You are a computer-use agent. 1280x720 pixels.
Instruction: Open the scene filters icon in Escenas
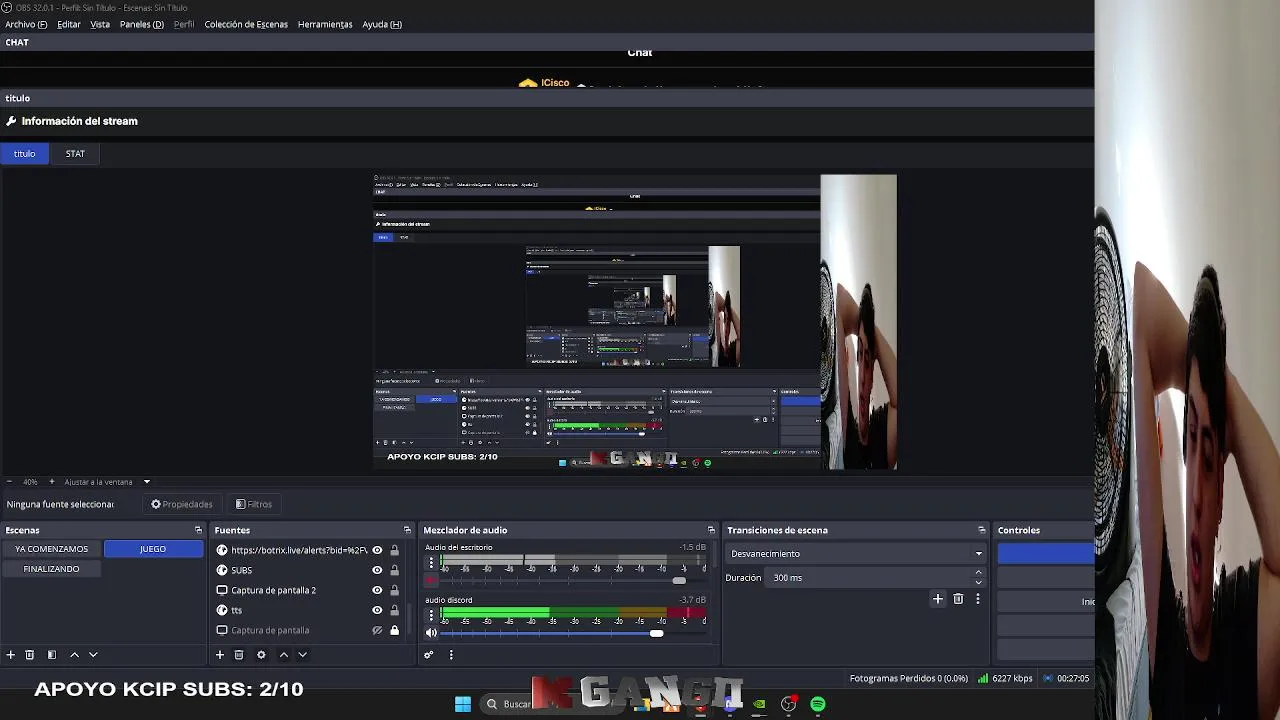[x=51, y=655]
